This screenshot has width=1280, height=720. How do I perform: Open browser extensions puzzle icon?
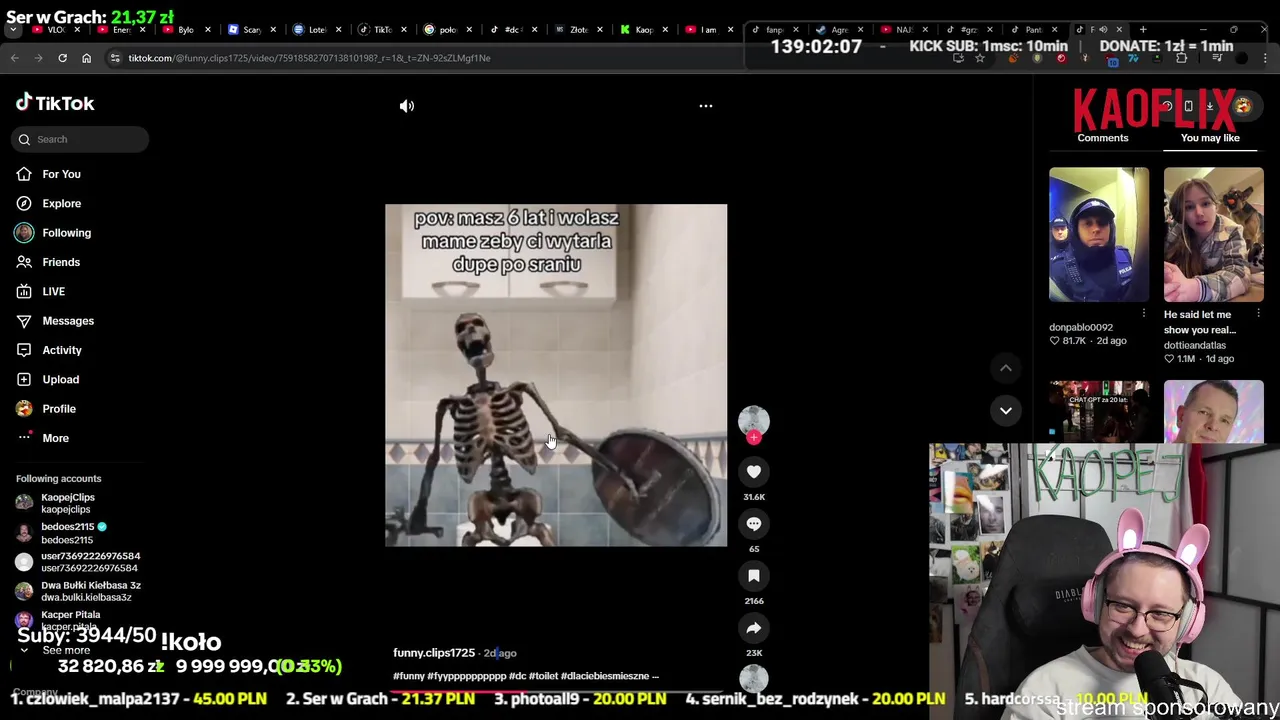coord(1182,58)
